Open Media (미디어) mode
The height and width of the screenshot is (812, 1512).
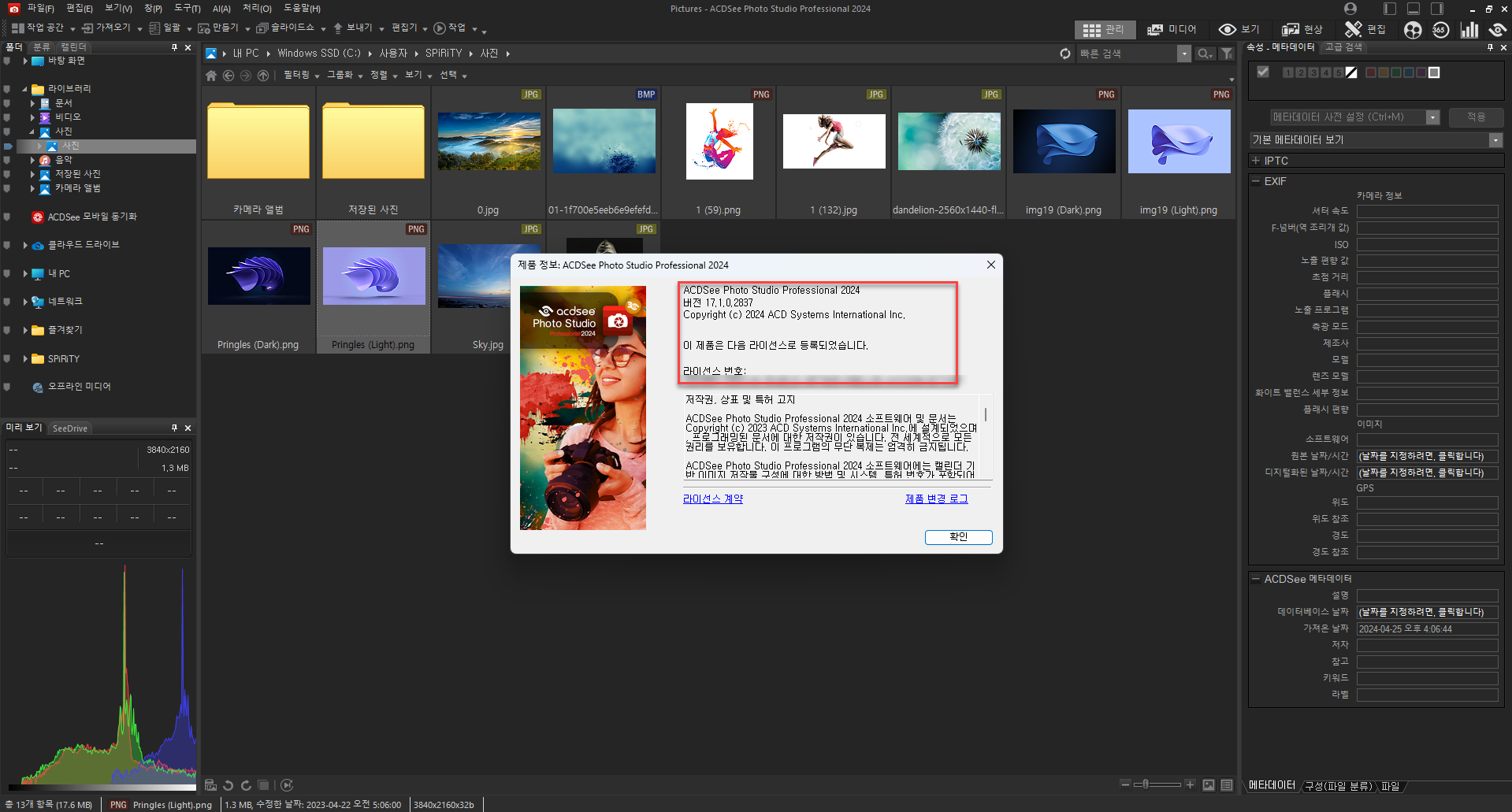(1172, 30)
